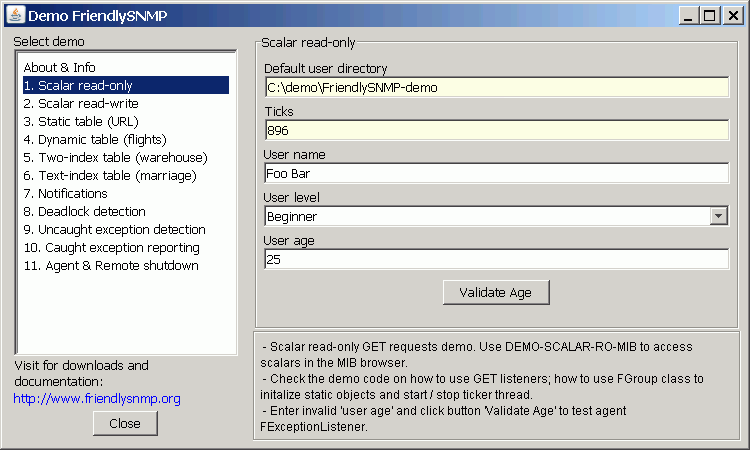The width and height of the screenshot is (750, 450).
Task: Click the Ticks value field
Action: (496, 130)
